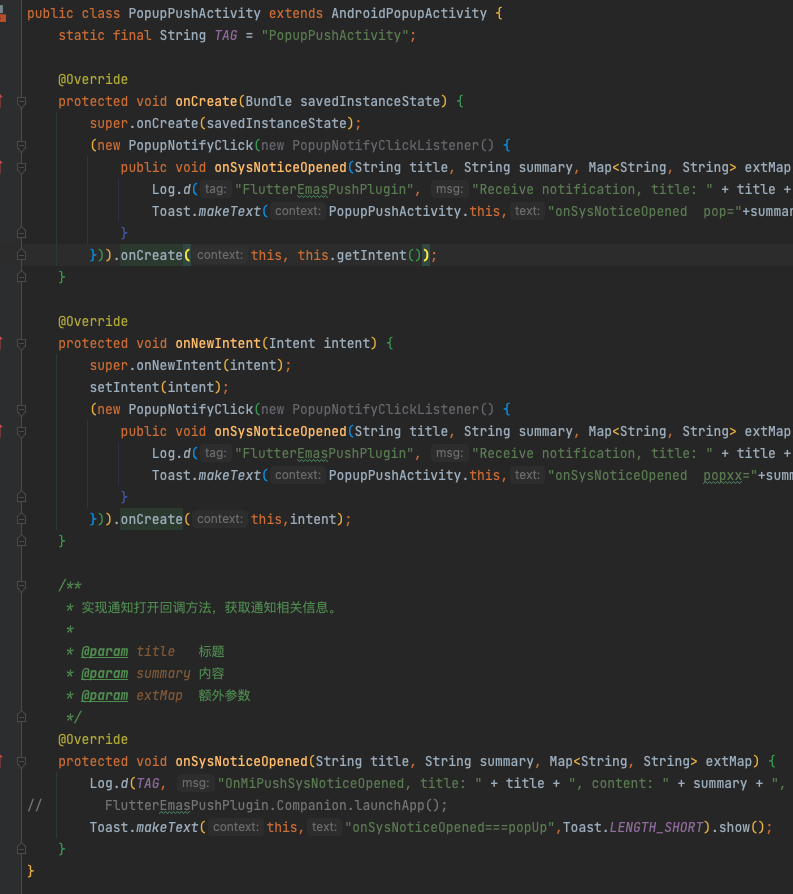Click the onCreate method name in its protected declaration
This screenshot has height=894, width=793.
(206, 101)
